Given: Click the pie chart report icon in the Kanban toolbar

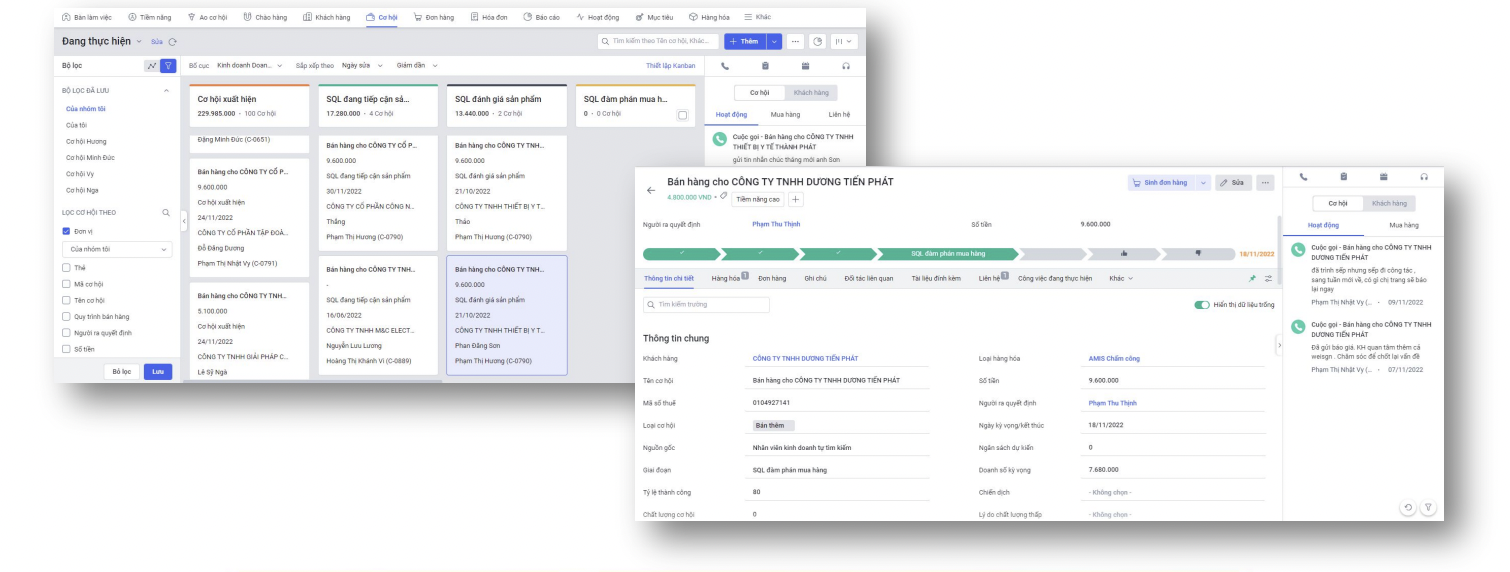Looking at the screenshot, I should click(817, 41).
